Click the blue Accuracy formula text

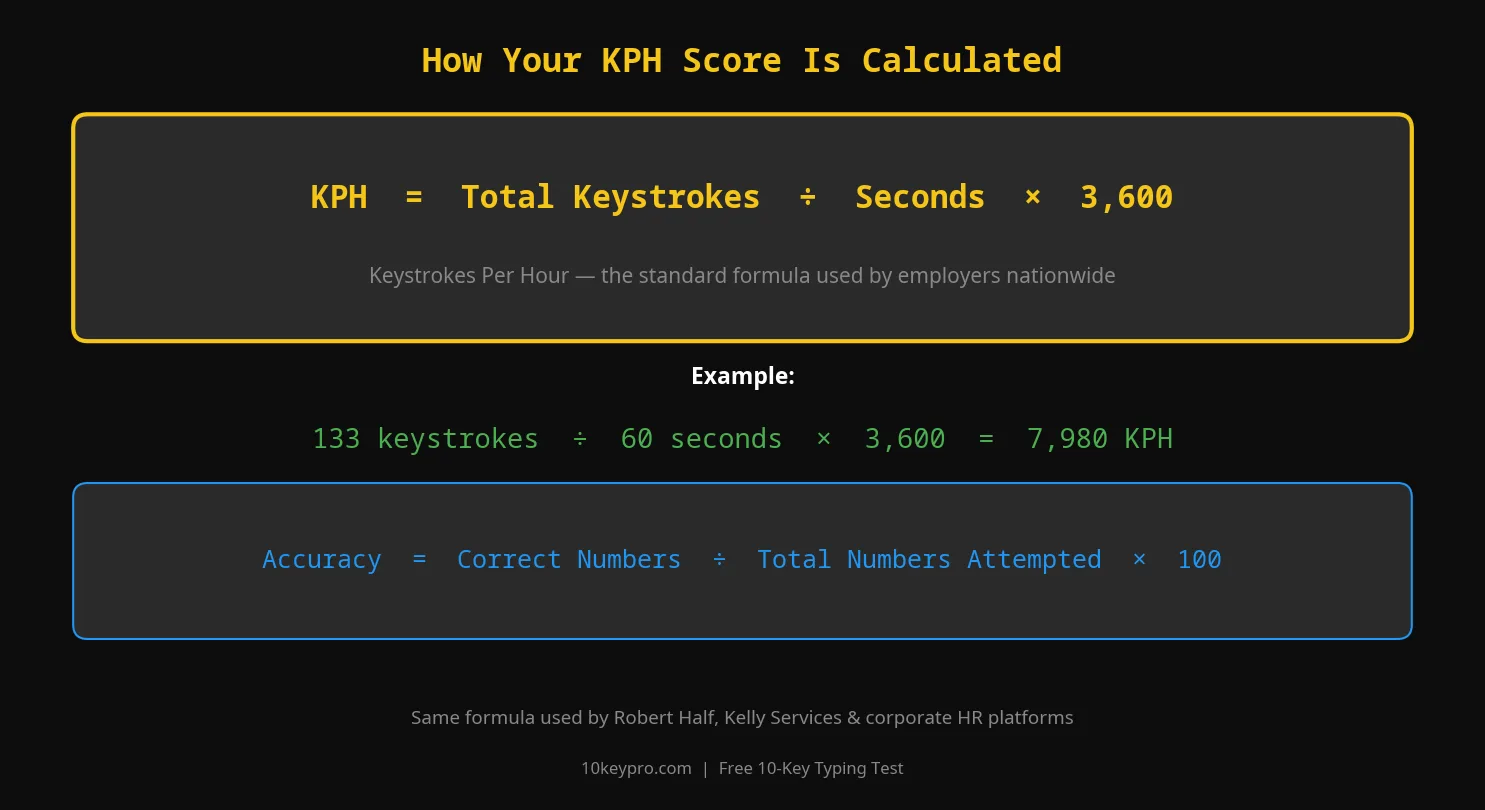(741, 559)
